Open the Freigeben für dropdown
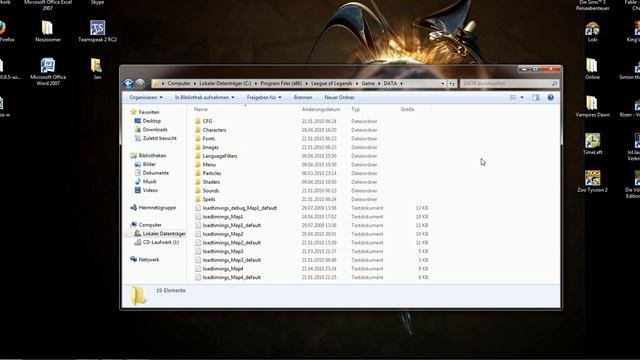Viewport: 640px width, 360px height. (264, 98)
